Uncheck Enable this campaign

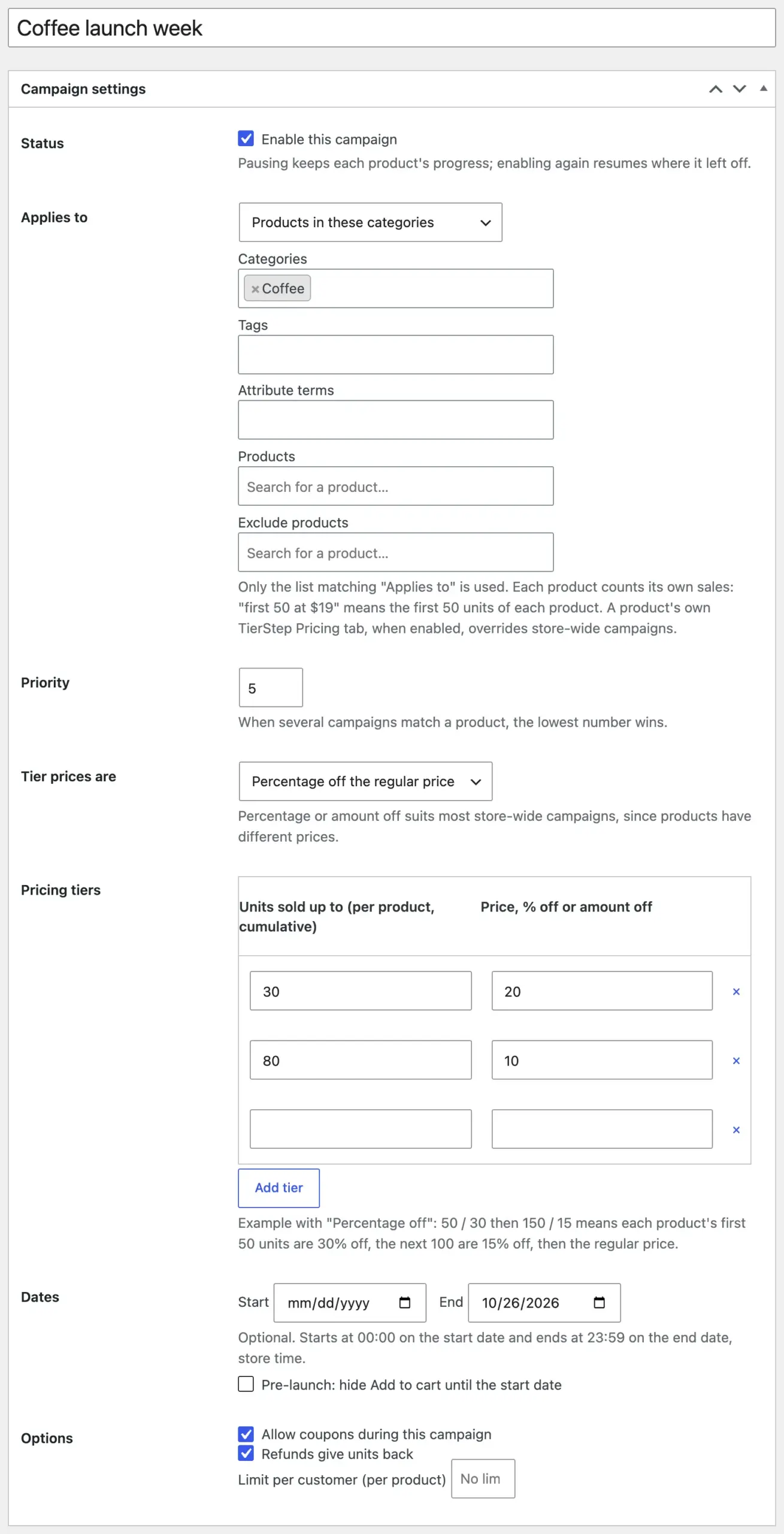point(246,138)
